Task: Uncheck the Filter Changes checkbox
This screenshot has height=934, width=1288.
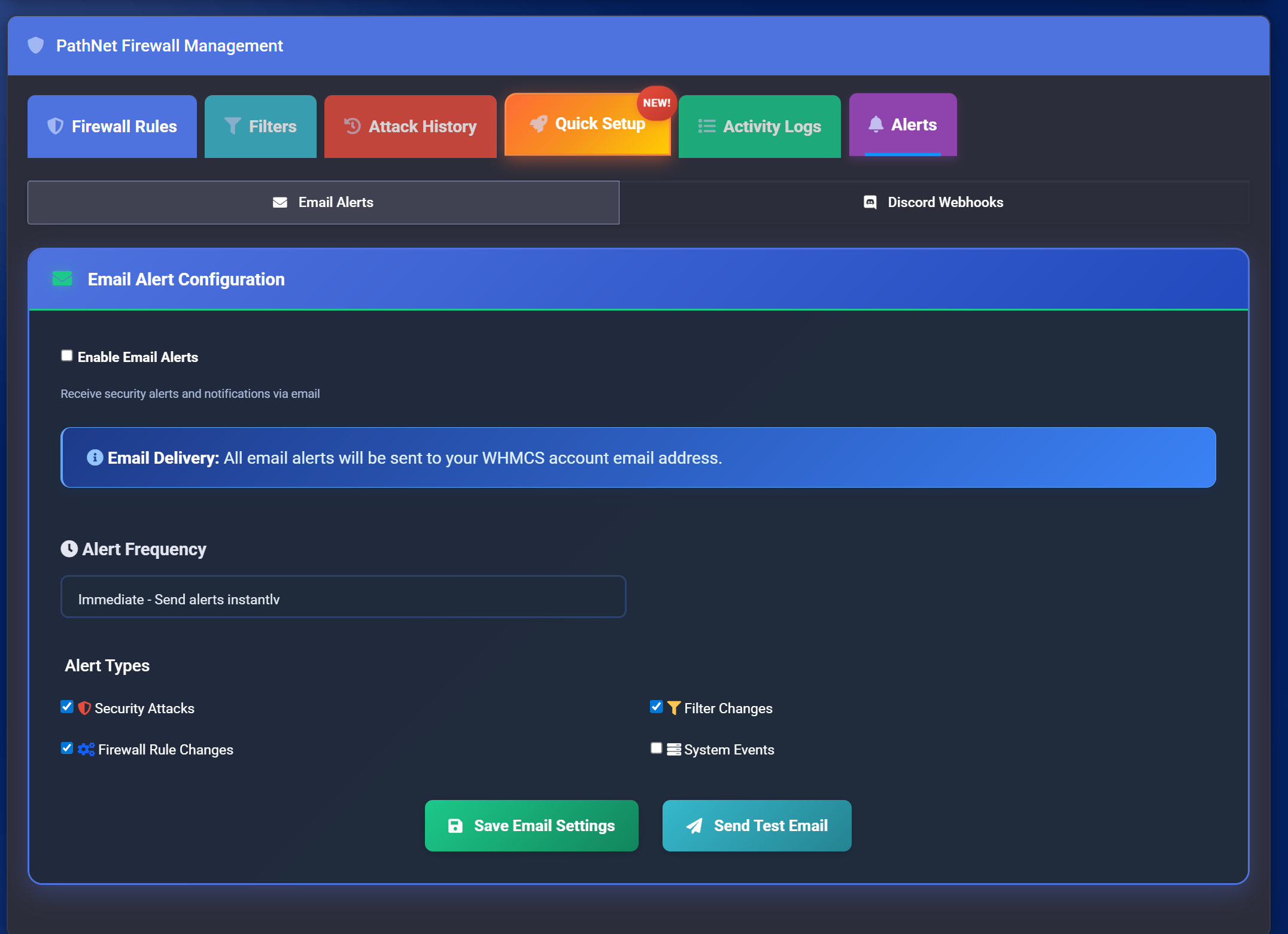Action: pyautogui.click(x=657, y=707)
